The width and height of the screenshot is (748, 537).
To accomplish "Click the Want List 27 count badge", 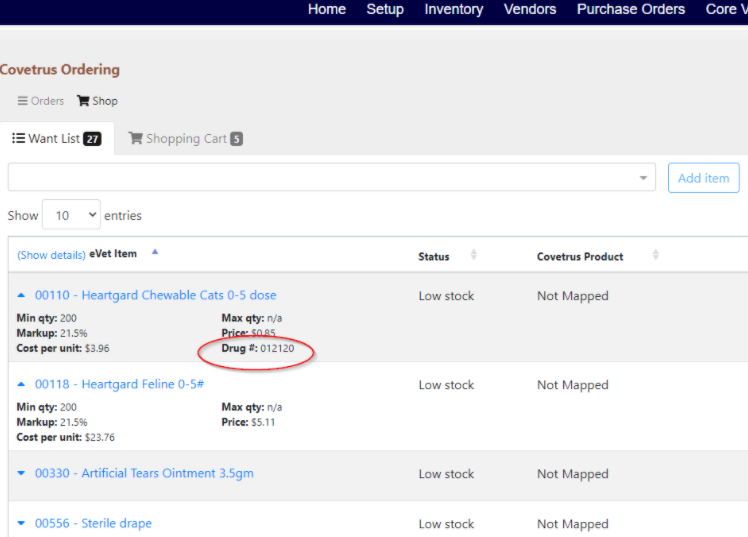I will [92, 139].
